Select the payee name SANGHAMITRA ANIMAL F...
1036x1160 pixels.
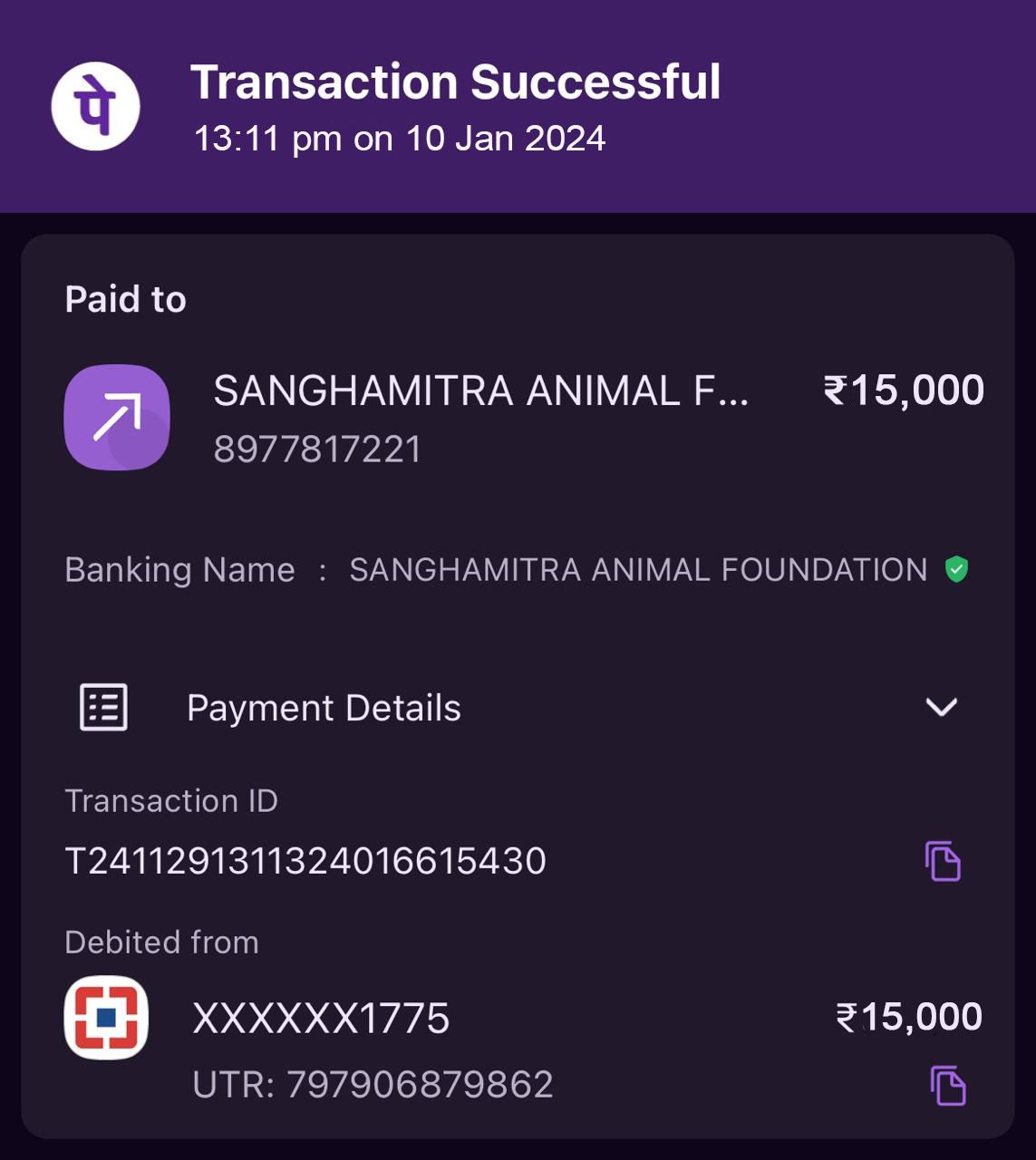(x=480, y=391)
